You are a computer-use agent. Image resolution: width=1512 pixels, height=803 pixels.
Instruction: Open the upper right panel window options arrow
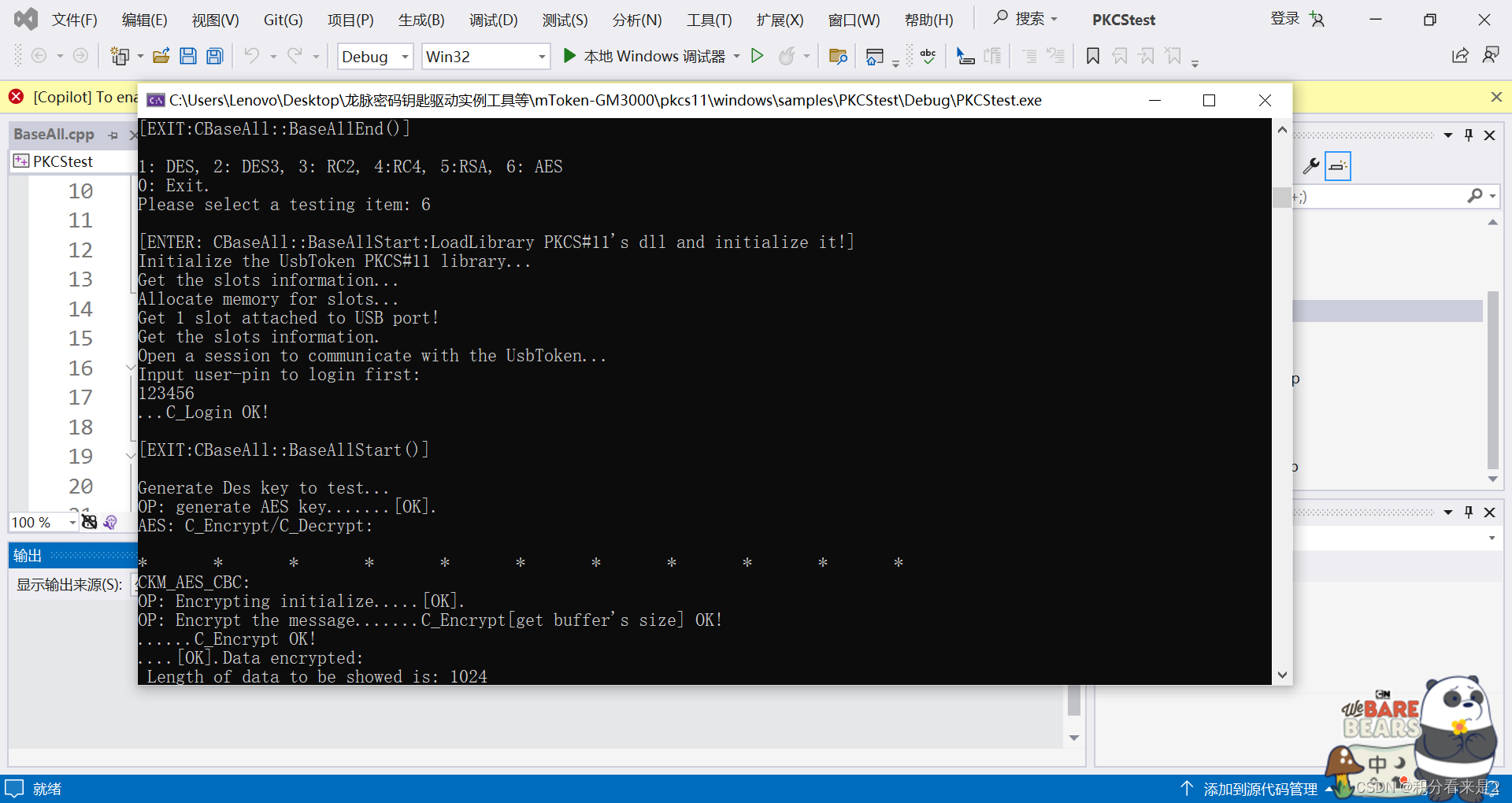tap(1448, 135)
